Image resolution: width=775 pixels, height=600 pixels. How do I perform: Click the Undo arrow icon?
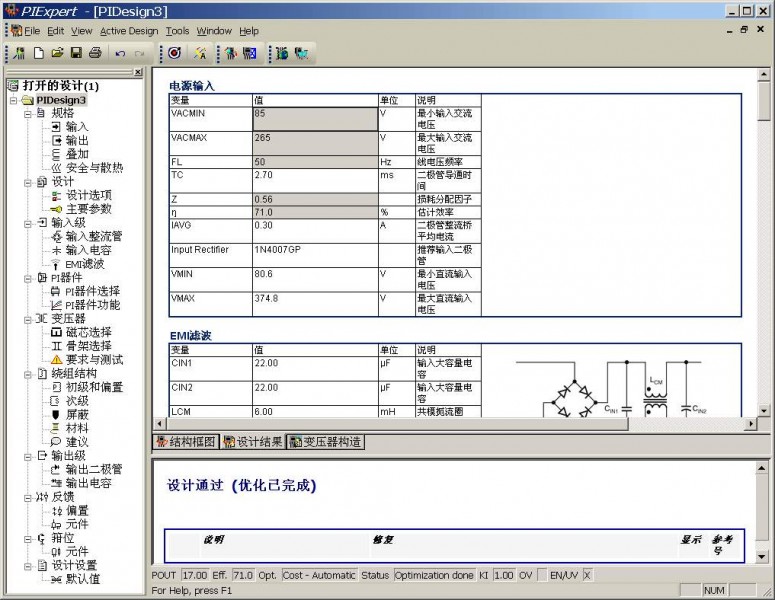[x=120, y=53]
